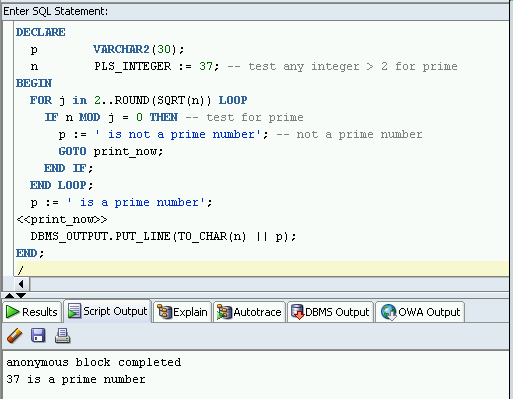The image size is (513, 399).
Task: Expand editor pane with down splitter arrow
Action: point(21,295)
